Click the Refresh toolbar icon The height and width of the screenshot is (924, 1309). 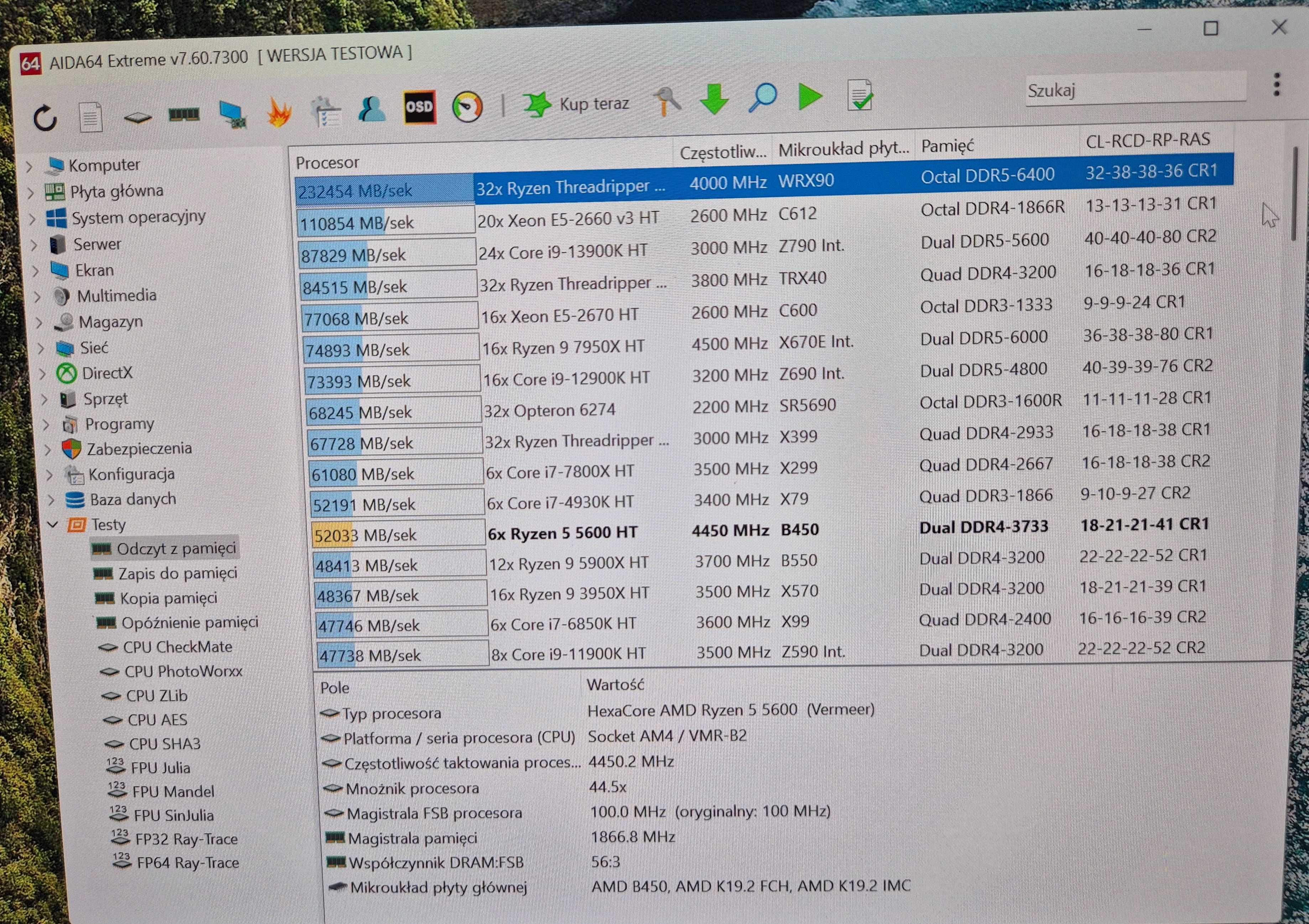[x=45, y=119]
